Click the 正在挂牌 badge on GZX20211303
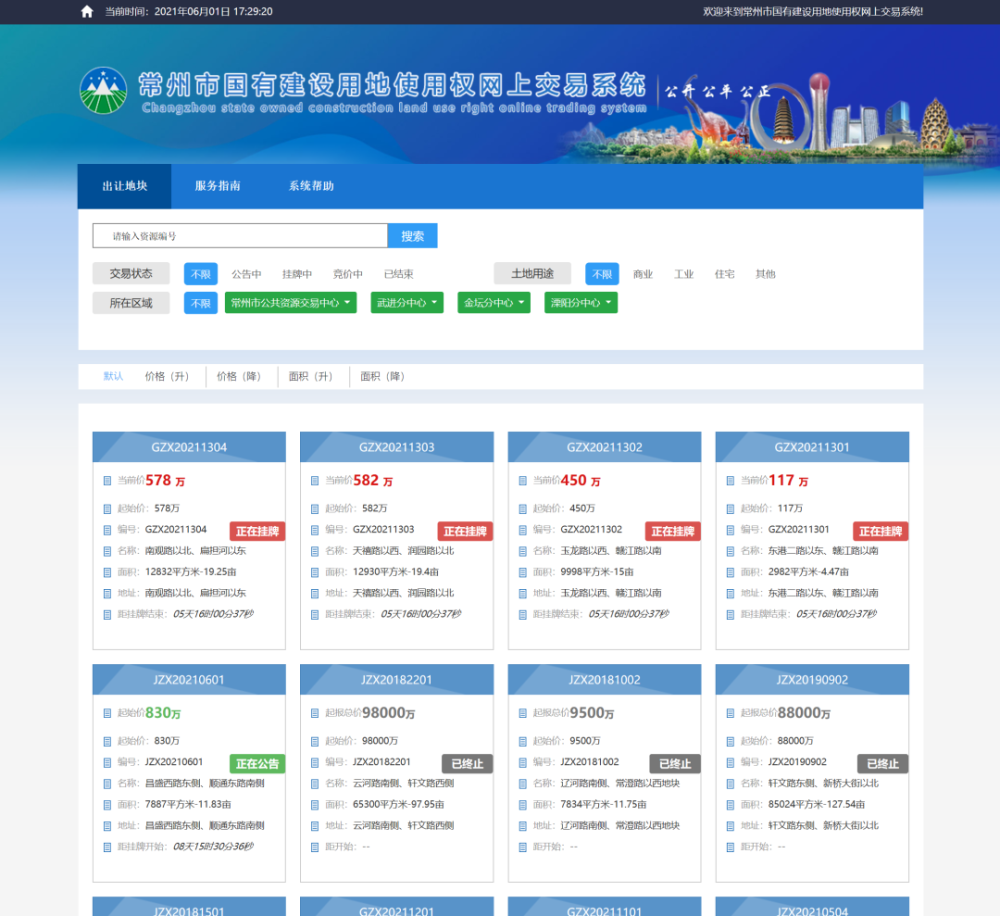Screen dimensions: 1000x916 [465, 531]
